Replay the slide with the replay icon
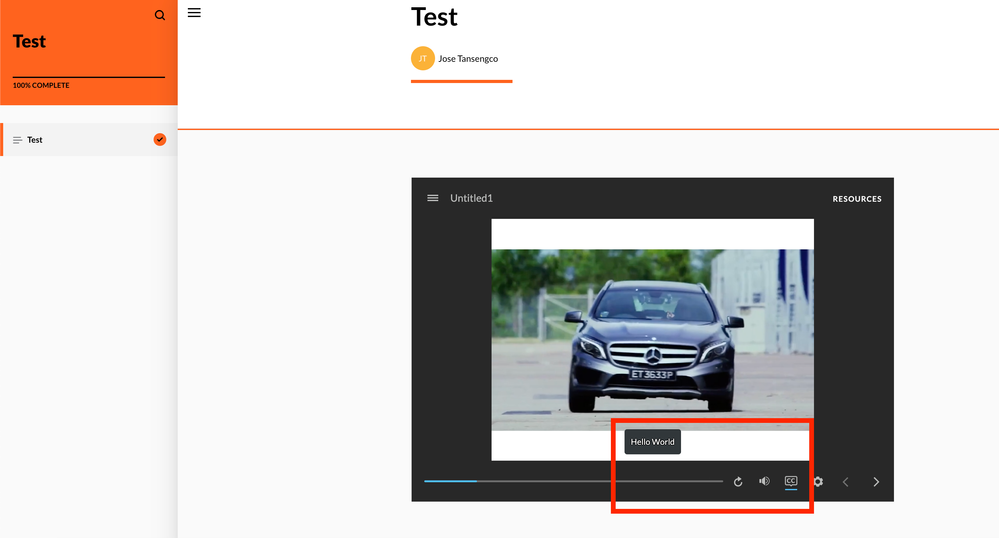This screenshot has height=538, width=999. tap(738, 482)
